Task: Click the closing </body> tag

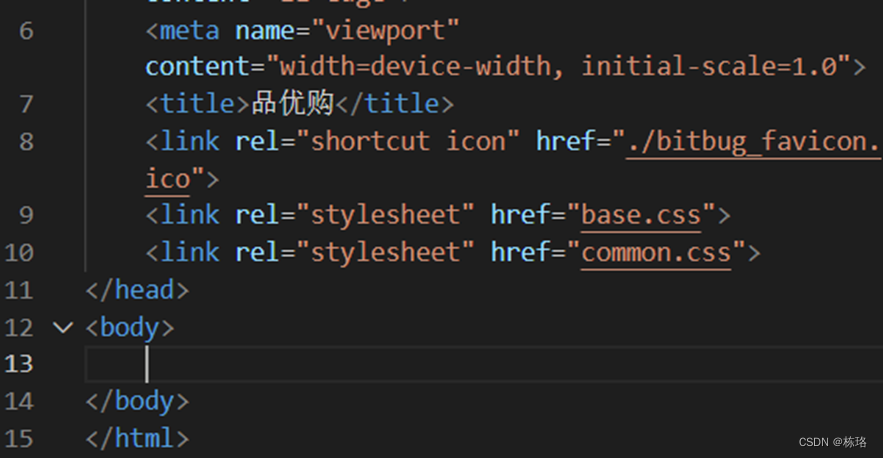Action: [x=137, y=402]
